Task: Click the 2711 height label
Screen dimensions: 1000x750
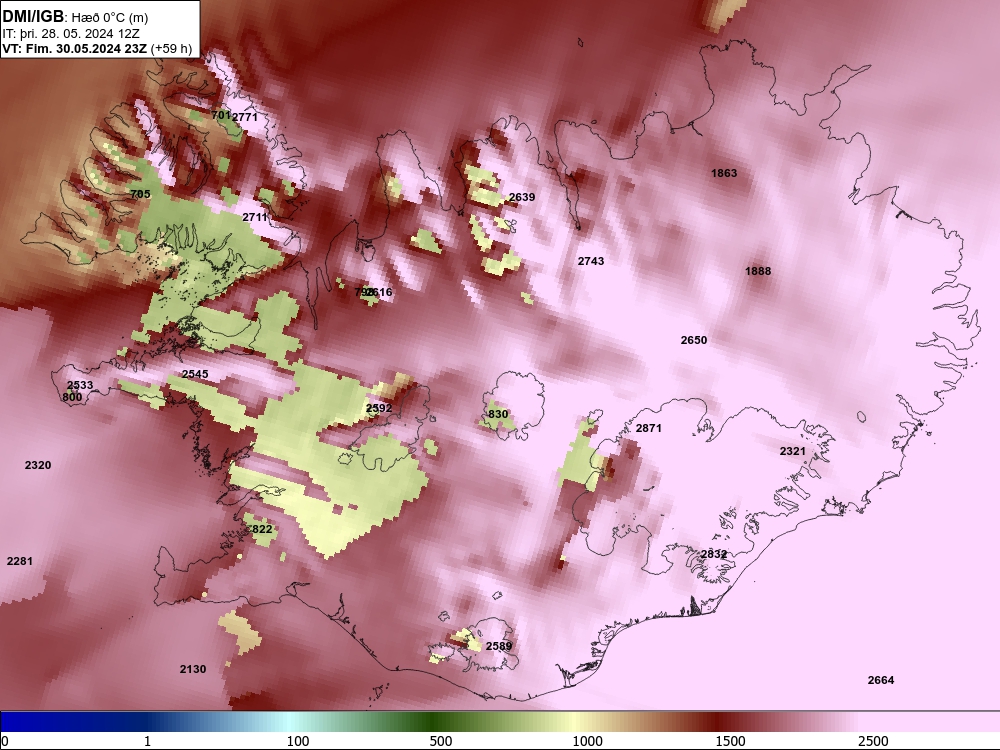Action: tap(255, 217)
